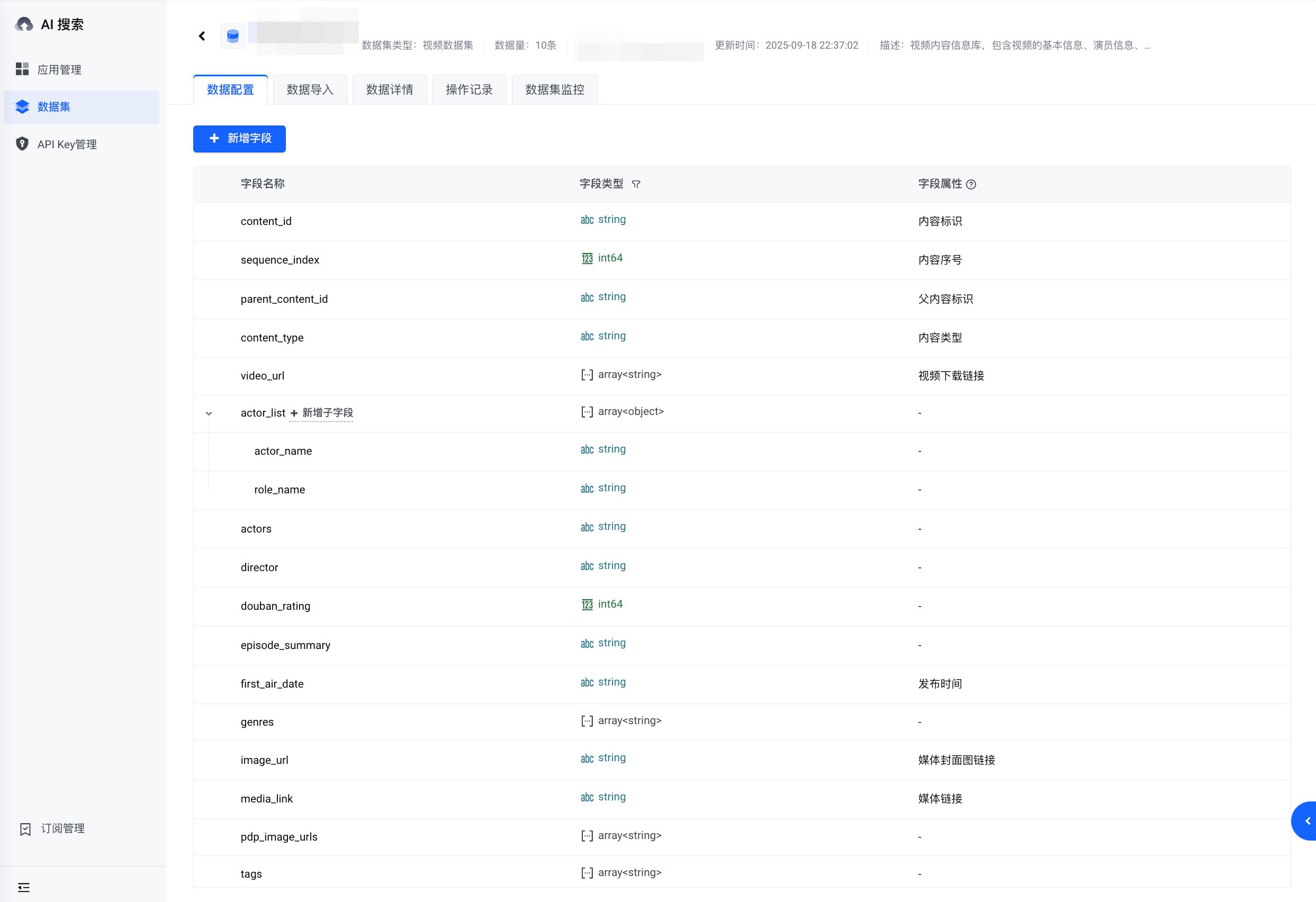Click the back arrow icon
1316x902 pixels.
[x=202, y=36]
